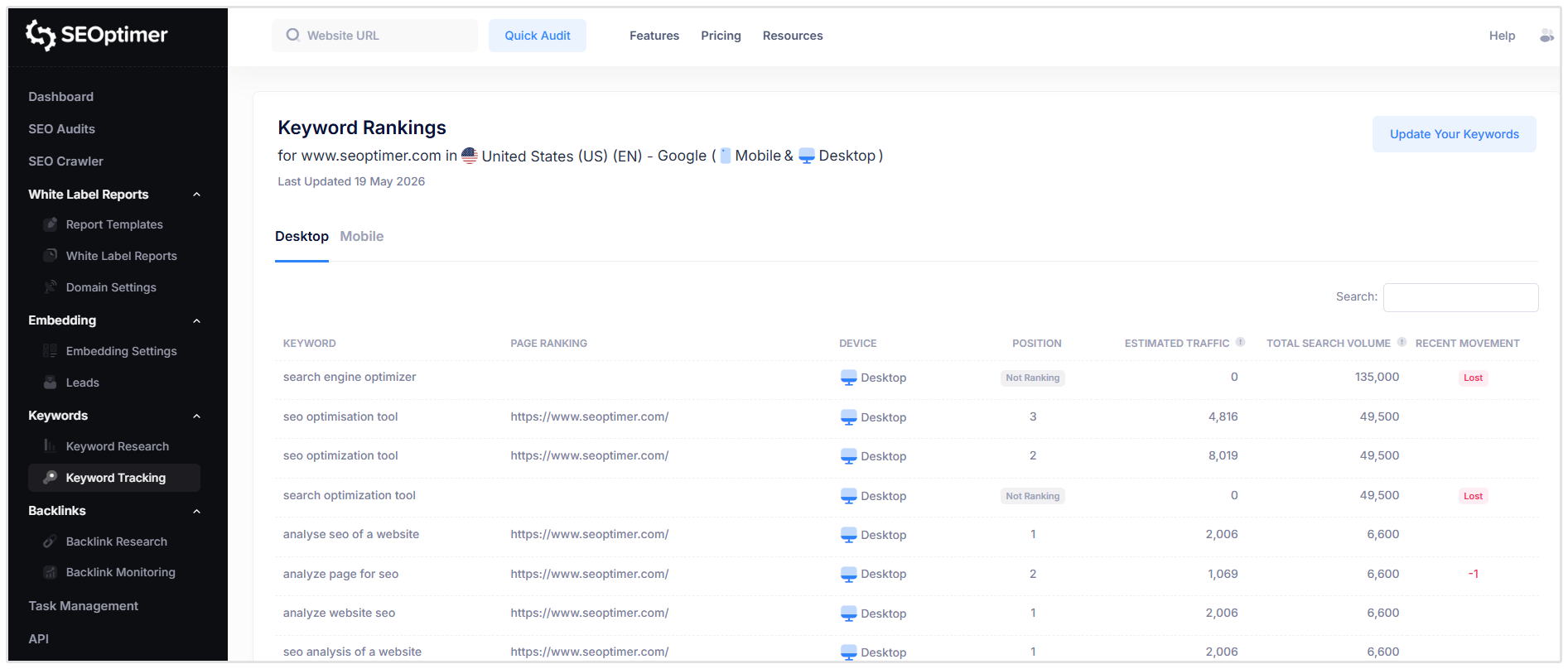Screen dimensions: 1568x669
Task: Go to SEO Crawler
Action: tap(66, 161)
